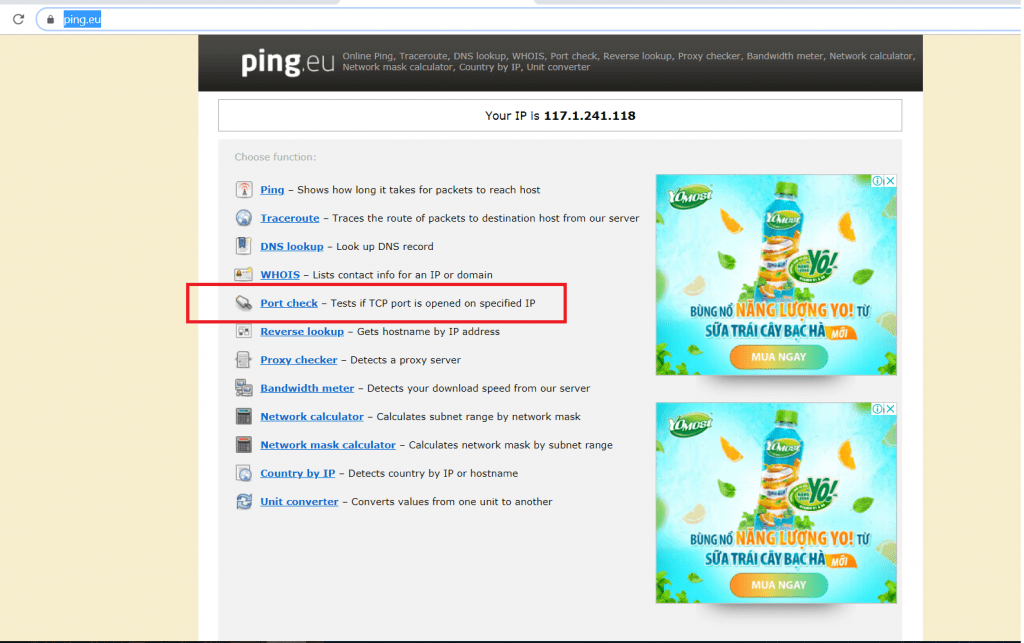Click the Traceroute globe icon
Image resolution: width=1024 pixels, height=643 pixels.
tap(243, 218)
